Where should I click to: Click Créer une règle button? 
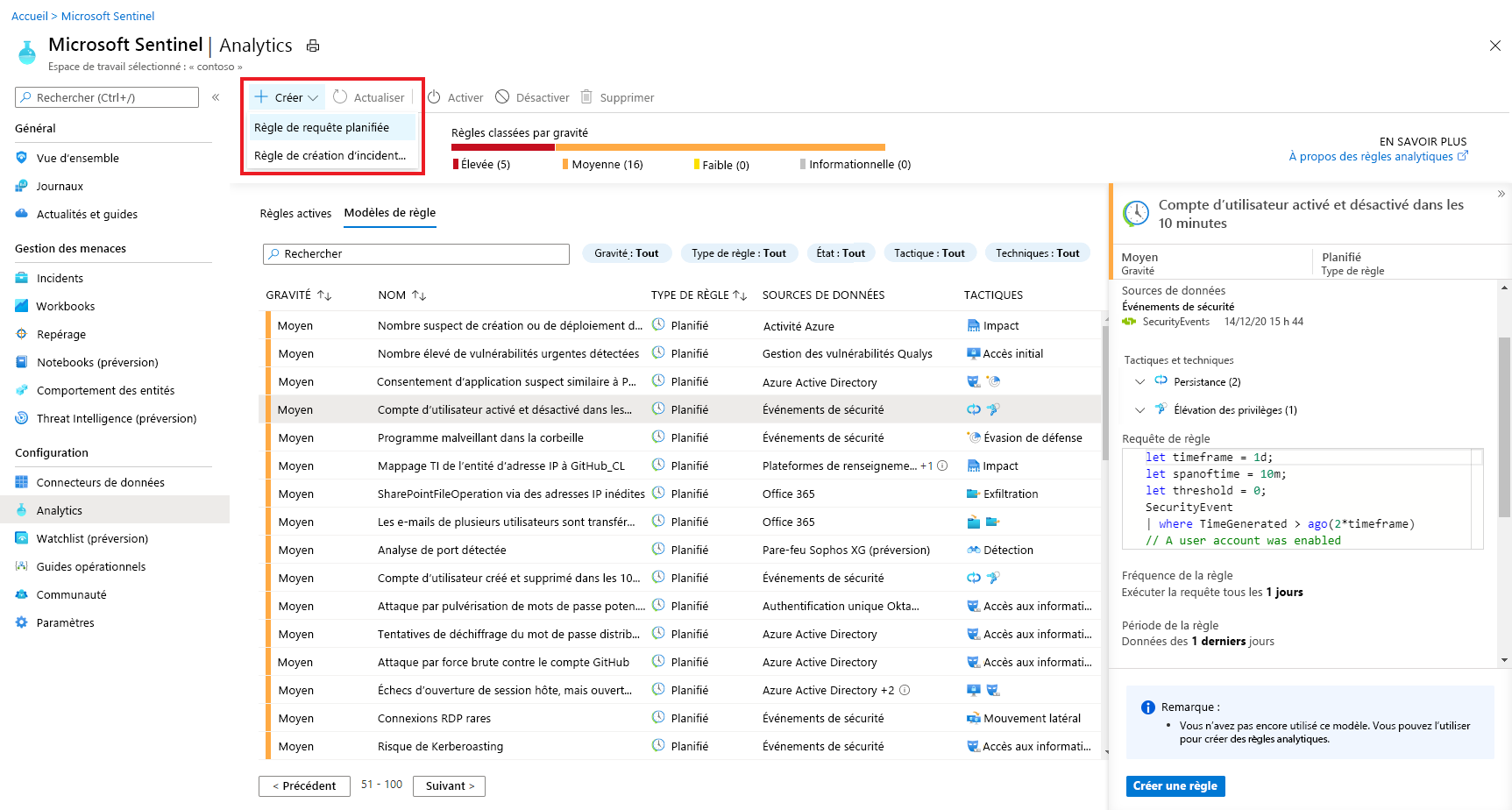[1175, 785]
